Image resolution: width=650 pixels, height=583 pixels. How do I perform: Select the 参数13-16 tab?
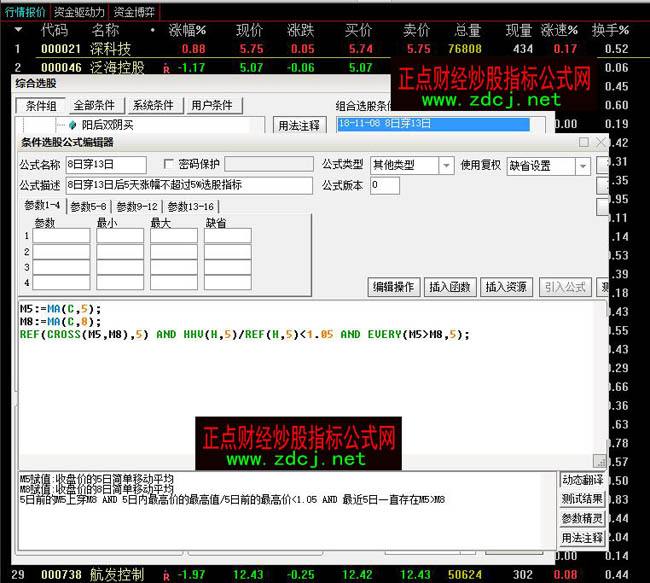pyautogui.click(x=190, y=206)
